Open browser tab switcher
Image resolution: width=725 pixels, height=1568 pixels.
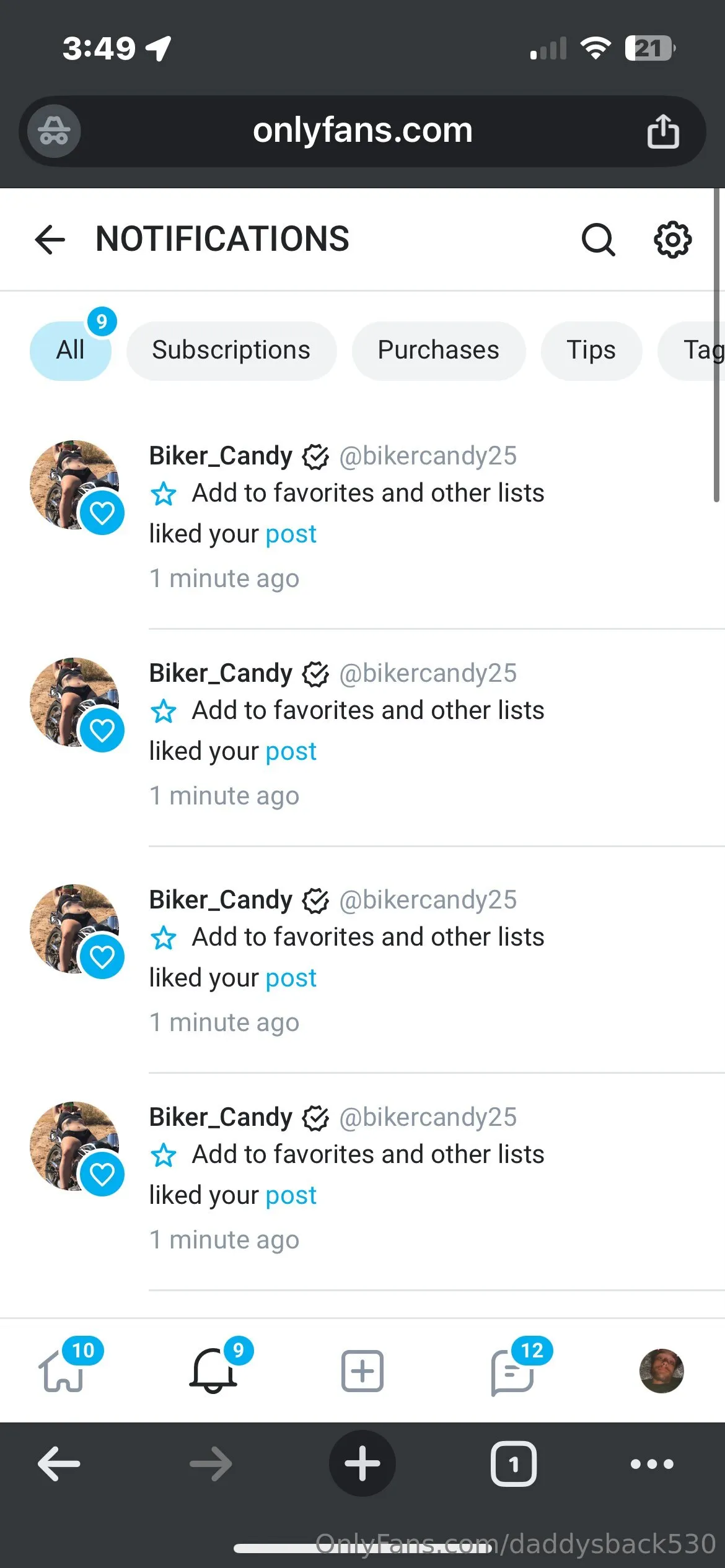click(513, 1464)
